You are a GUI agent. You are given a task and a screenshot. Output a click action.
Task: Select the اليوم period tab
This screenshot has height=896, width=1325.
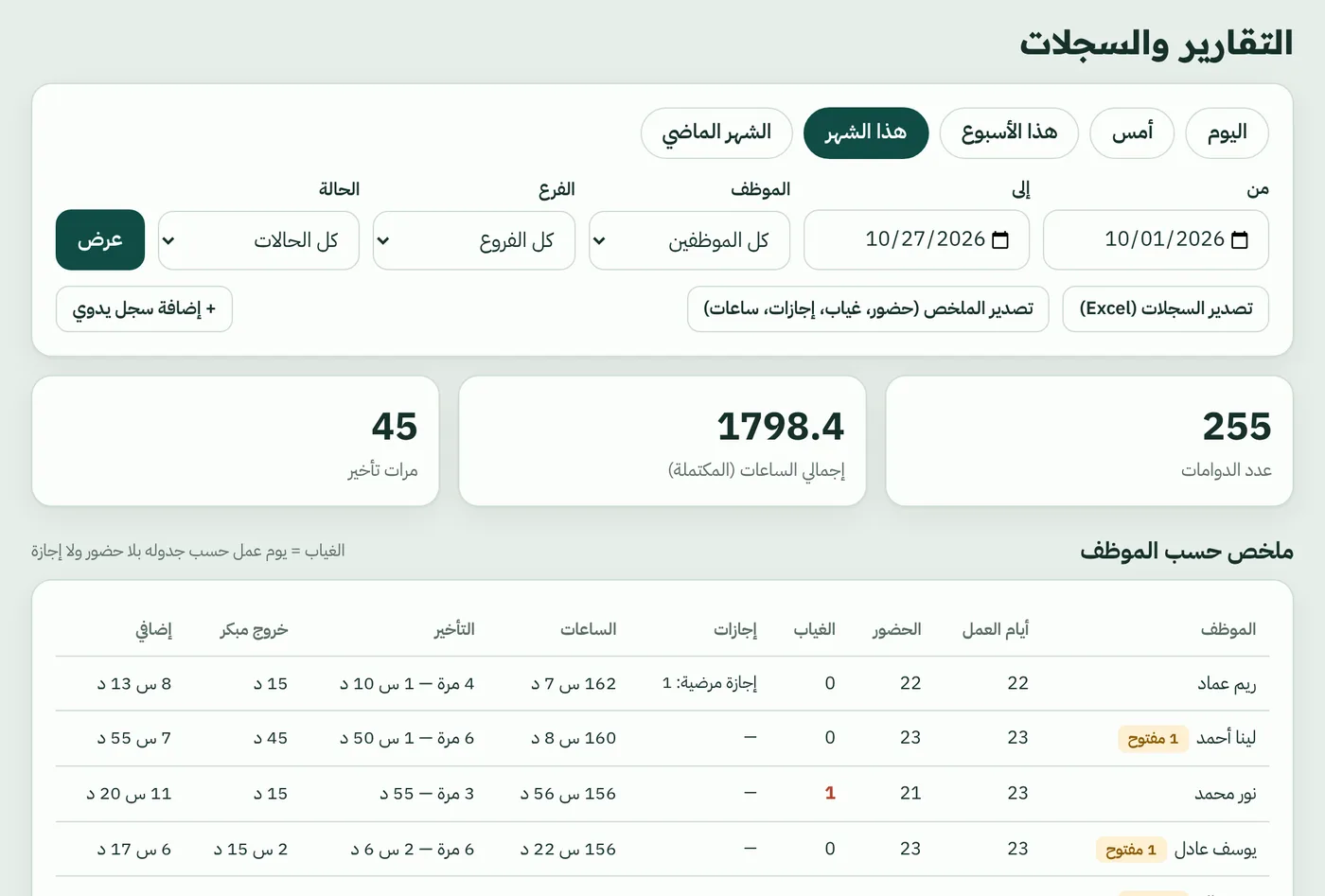point(1227,132)
